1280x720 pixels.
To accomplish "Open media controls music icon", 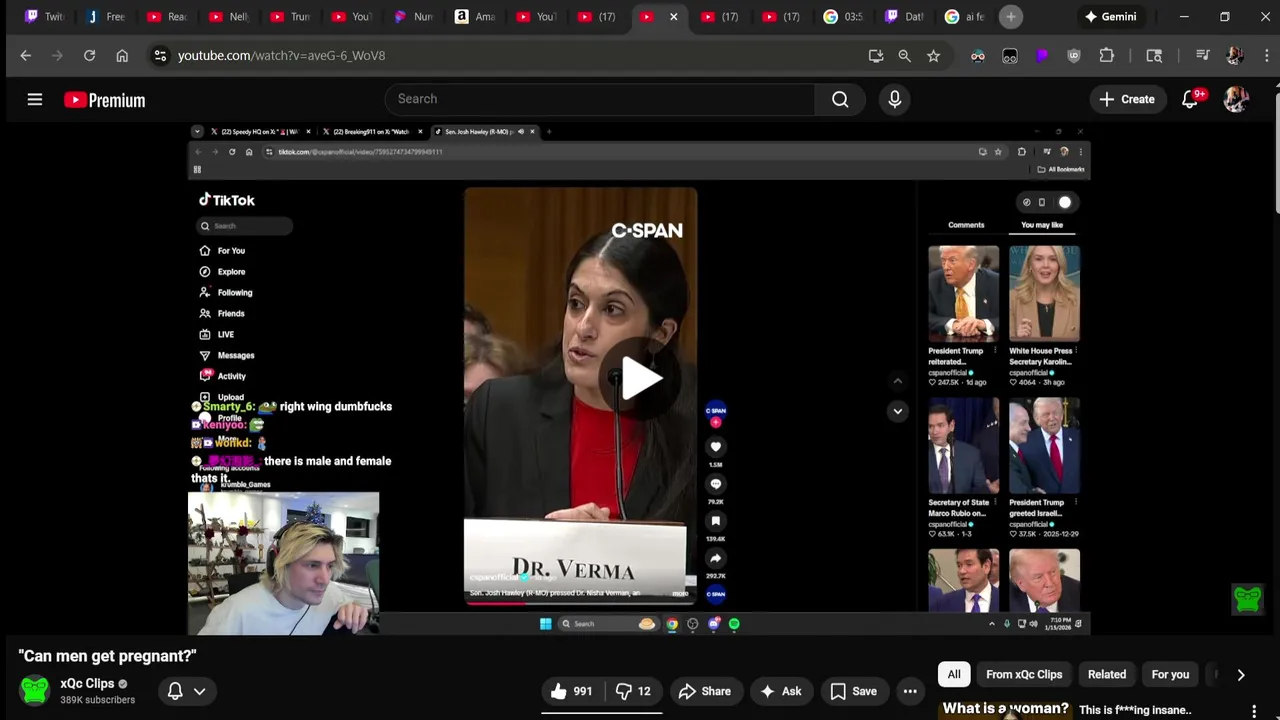I will (1203, 56).
